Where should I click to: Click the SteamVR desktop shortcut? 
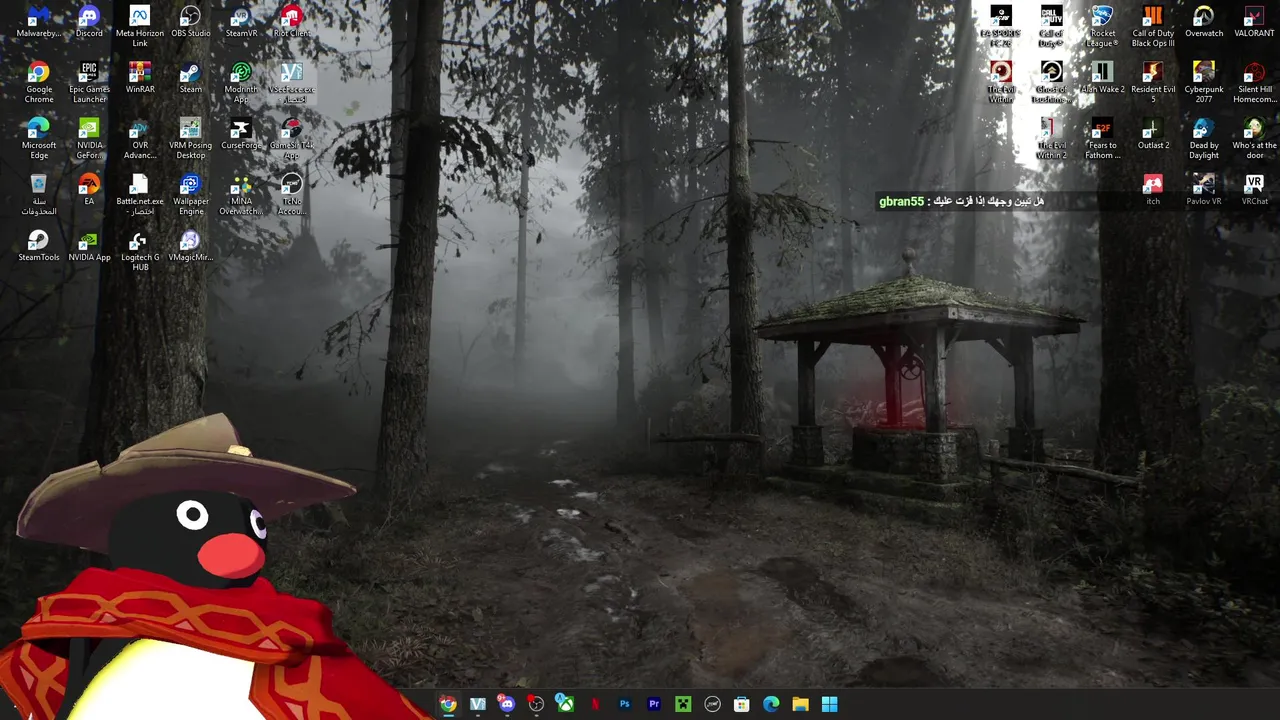pyautogui.click(x=241, y=23)
